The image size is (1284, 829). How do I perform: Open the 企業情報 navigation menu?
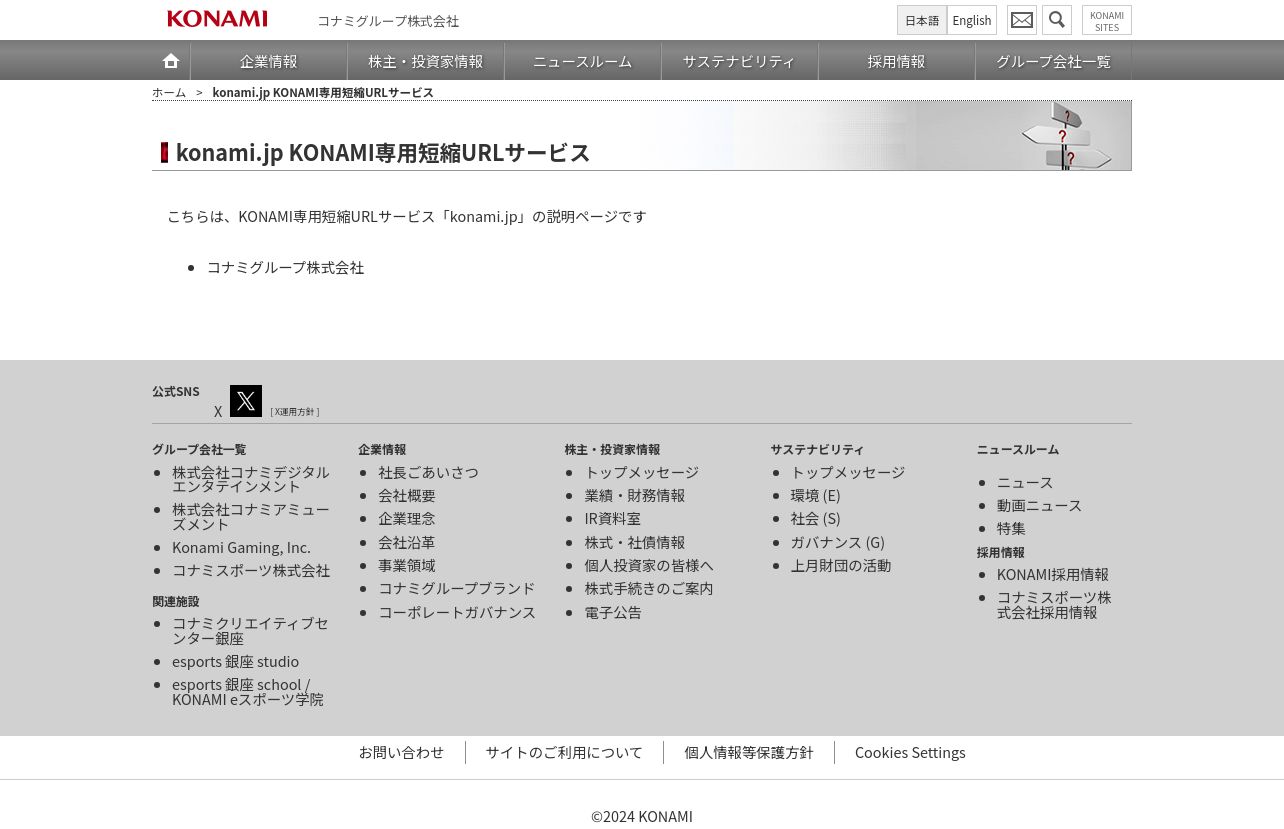click(269, 61)
